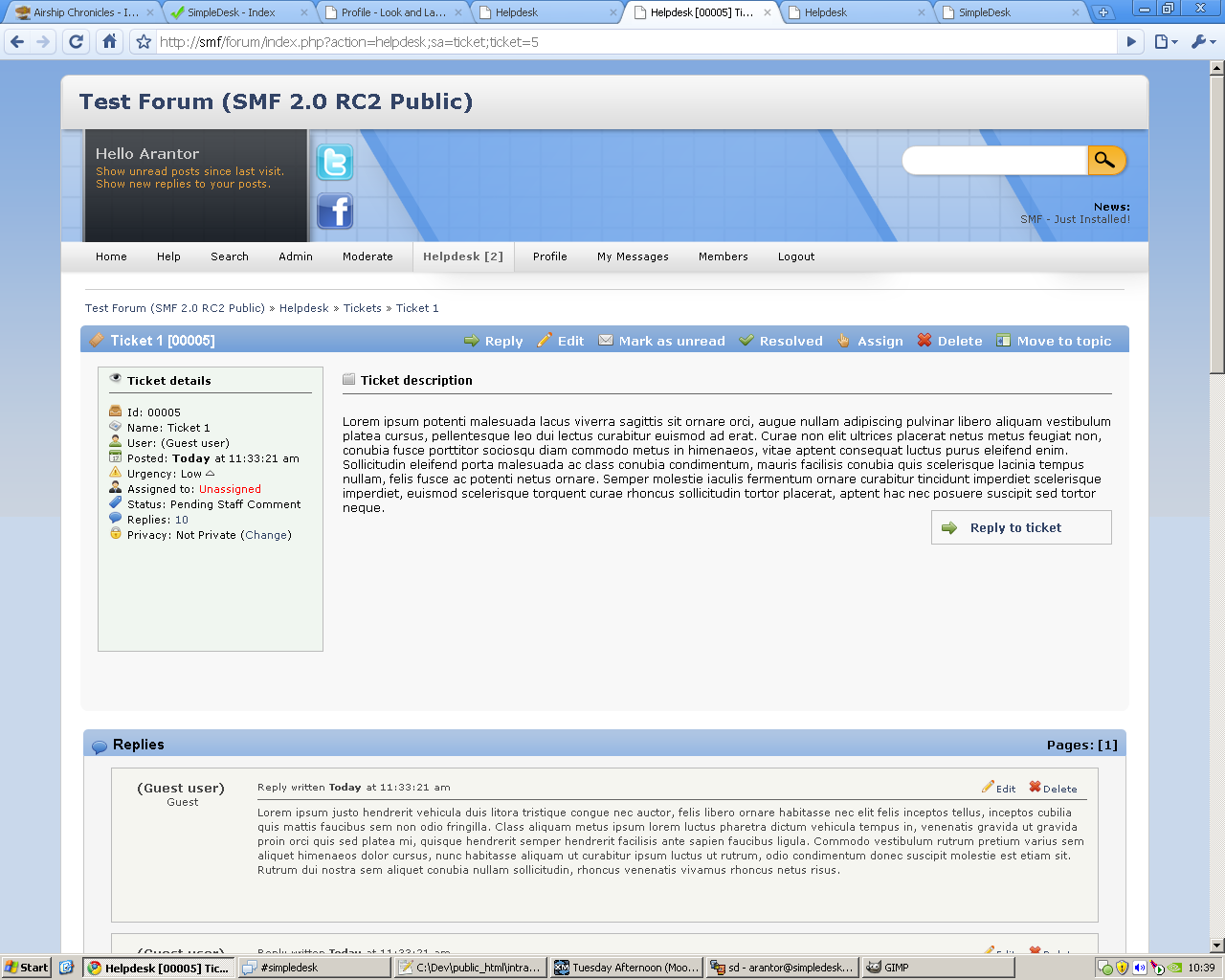Screen dimensions: 1225x980
Task: Open the Help menu item
Action: pos(168,256)
